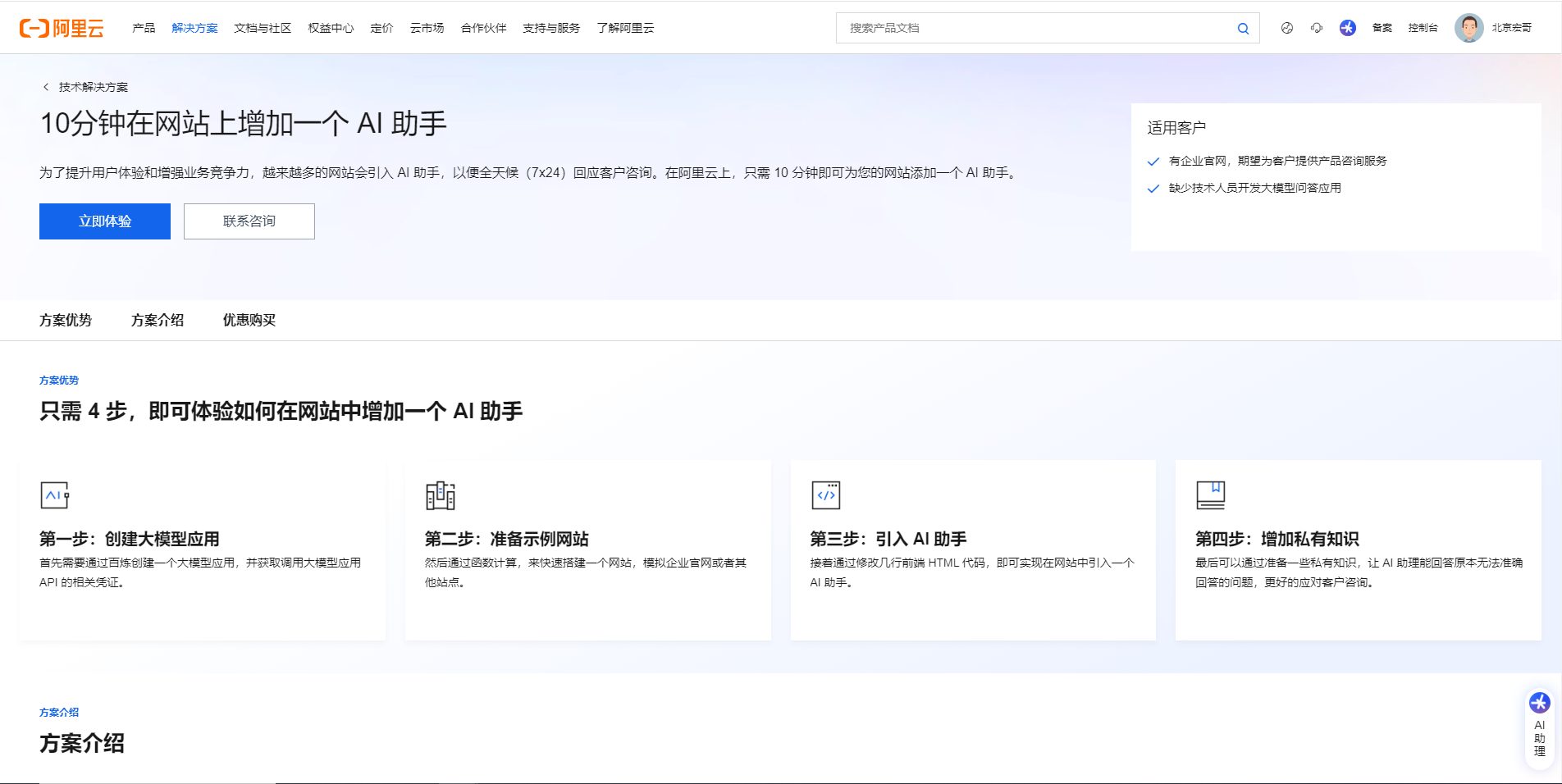Open the 合作伙伴 menu
The width and height of the screenshot is (1562, 784).
click(x=483, y=28)
